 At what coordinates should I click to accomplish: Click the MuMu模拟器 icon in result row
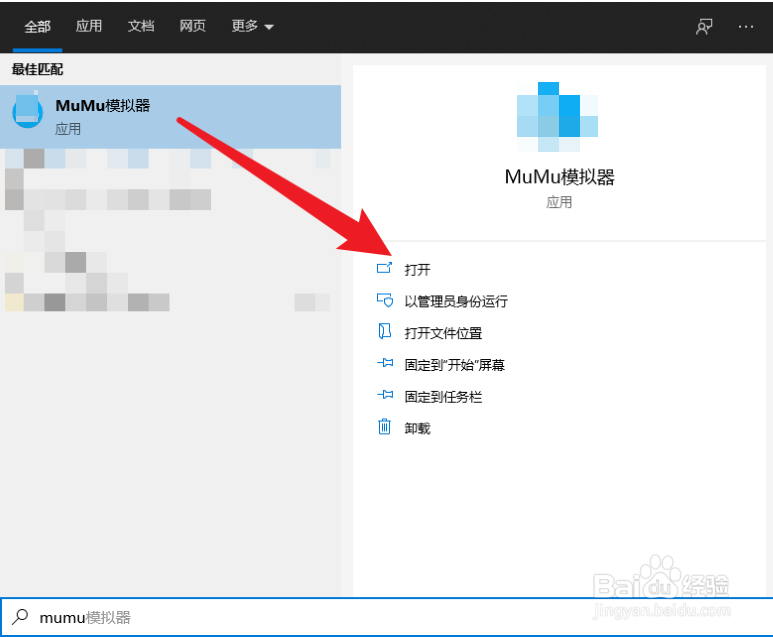click(28, 109)
